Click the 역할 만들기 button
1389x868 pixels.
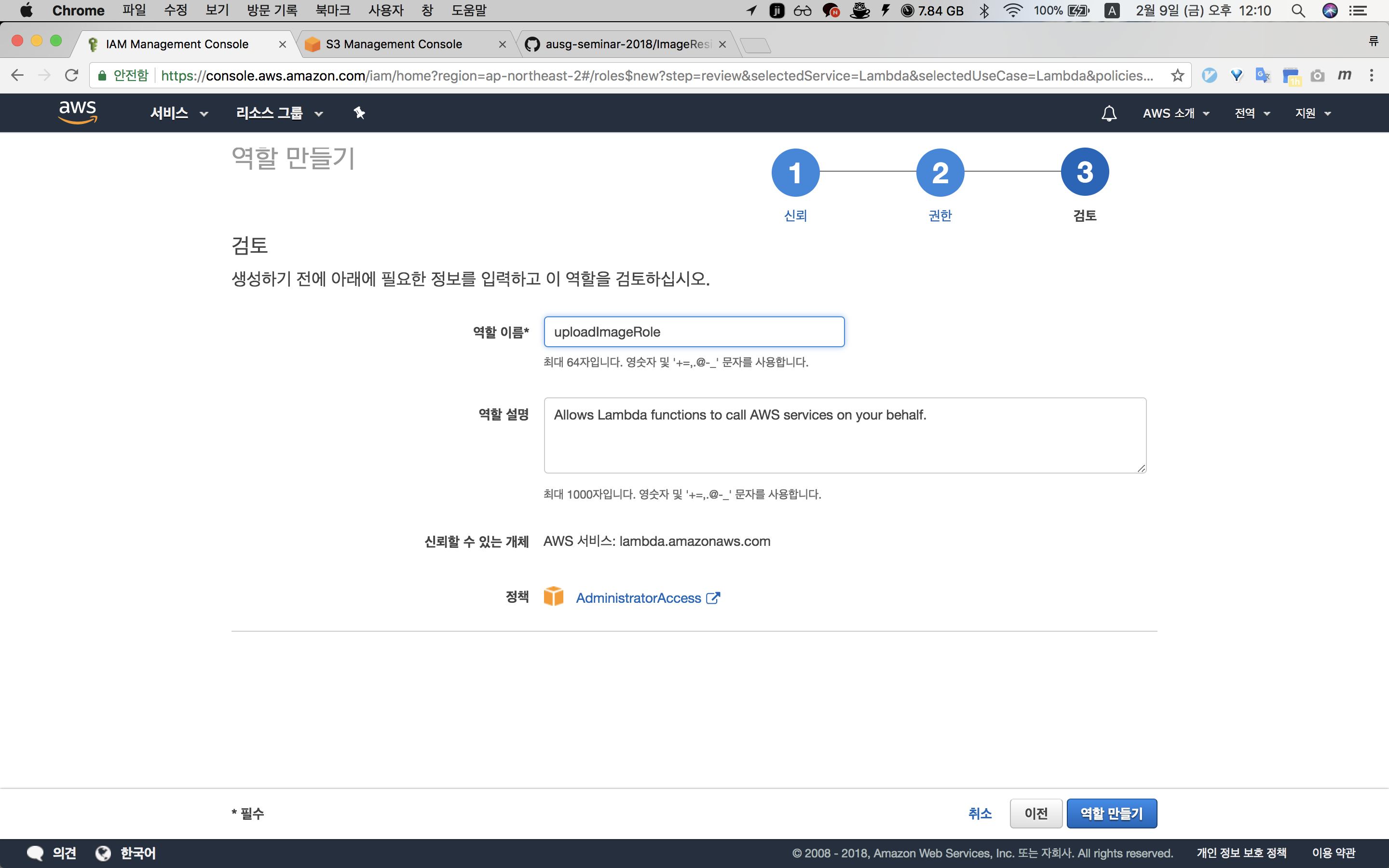pyautogui.click(x=1111, y=813)
